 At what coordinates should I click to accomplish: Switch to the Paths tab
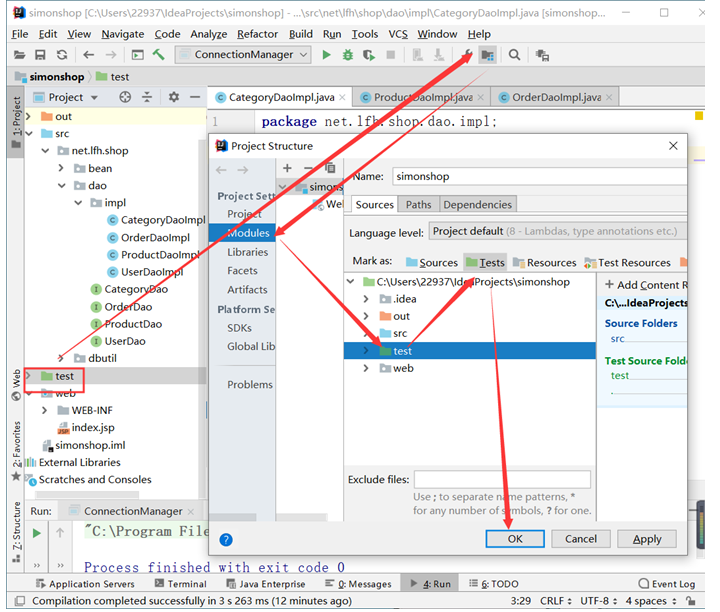(418, 204)
